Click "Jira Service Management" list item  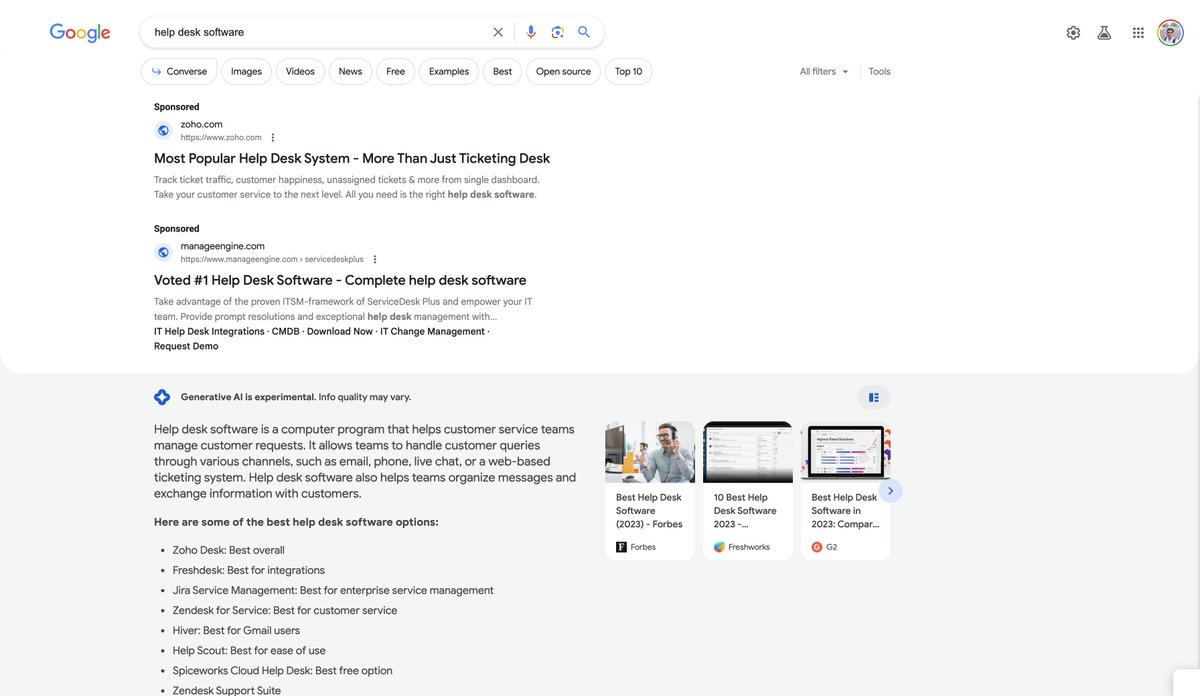pos(333,590)
